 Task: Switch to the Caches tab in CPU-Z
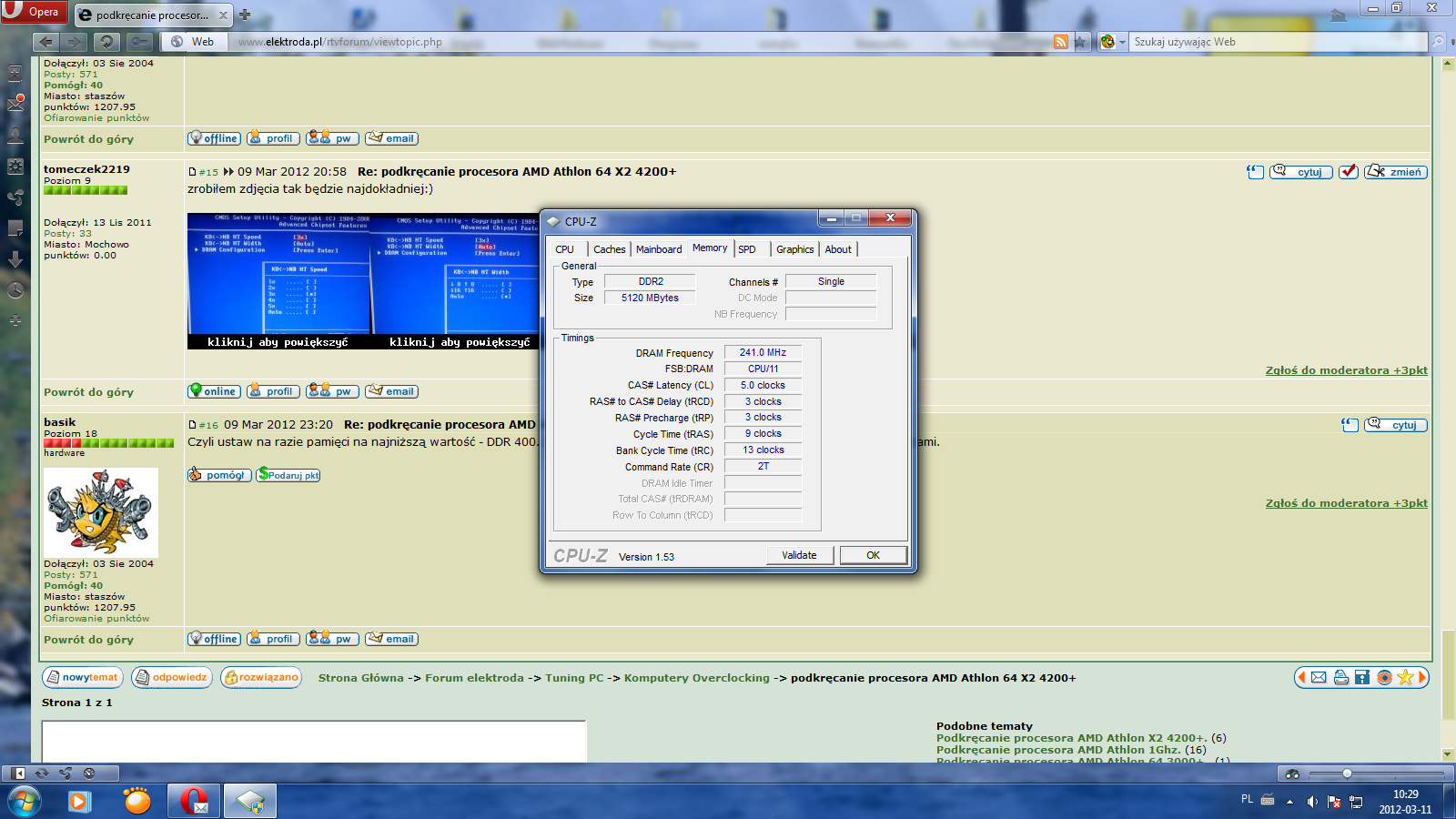(609, 249)
